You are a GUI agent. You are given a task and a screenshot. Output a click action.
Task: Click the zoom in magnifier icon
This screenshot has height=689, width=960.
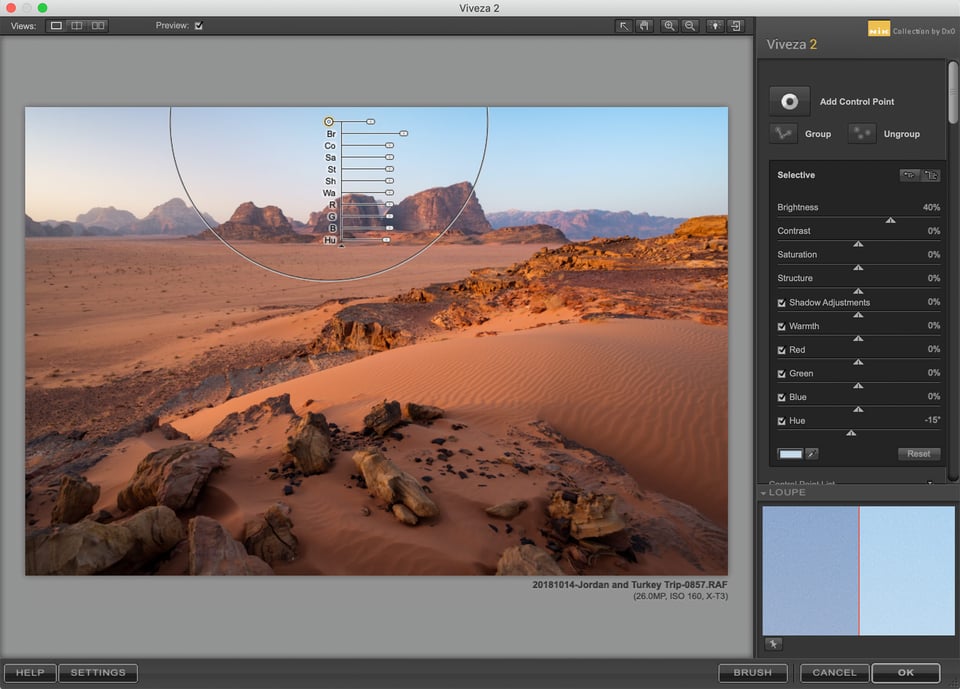(669, 26)
